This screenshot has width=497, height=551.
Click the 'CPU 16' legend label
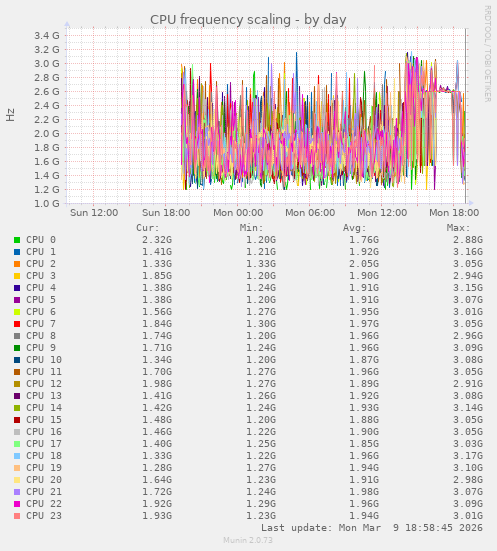click(44, 432)
